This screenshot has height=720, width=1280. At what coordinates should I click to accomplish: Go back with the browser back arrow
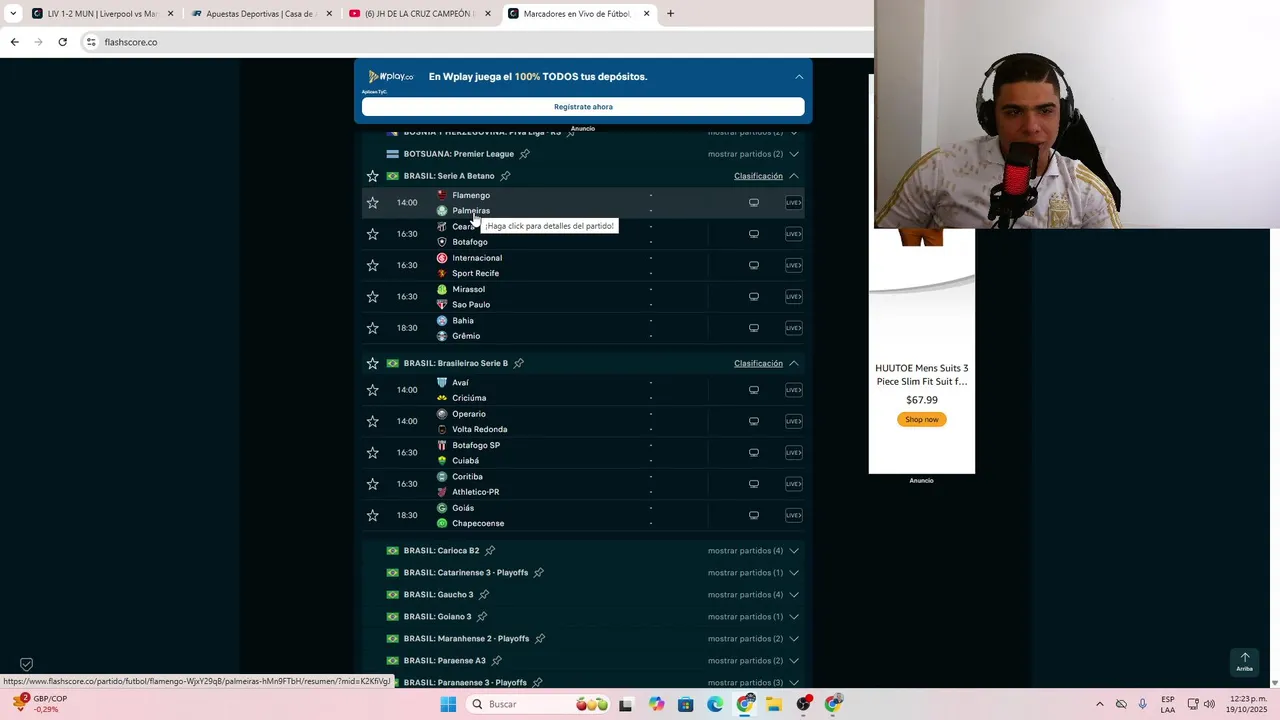(x=14, y=42)
